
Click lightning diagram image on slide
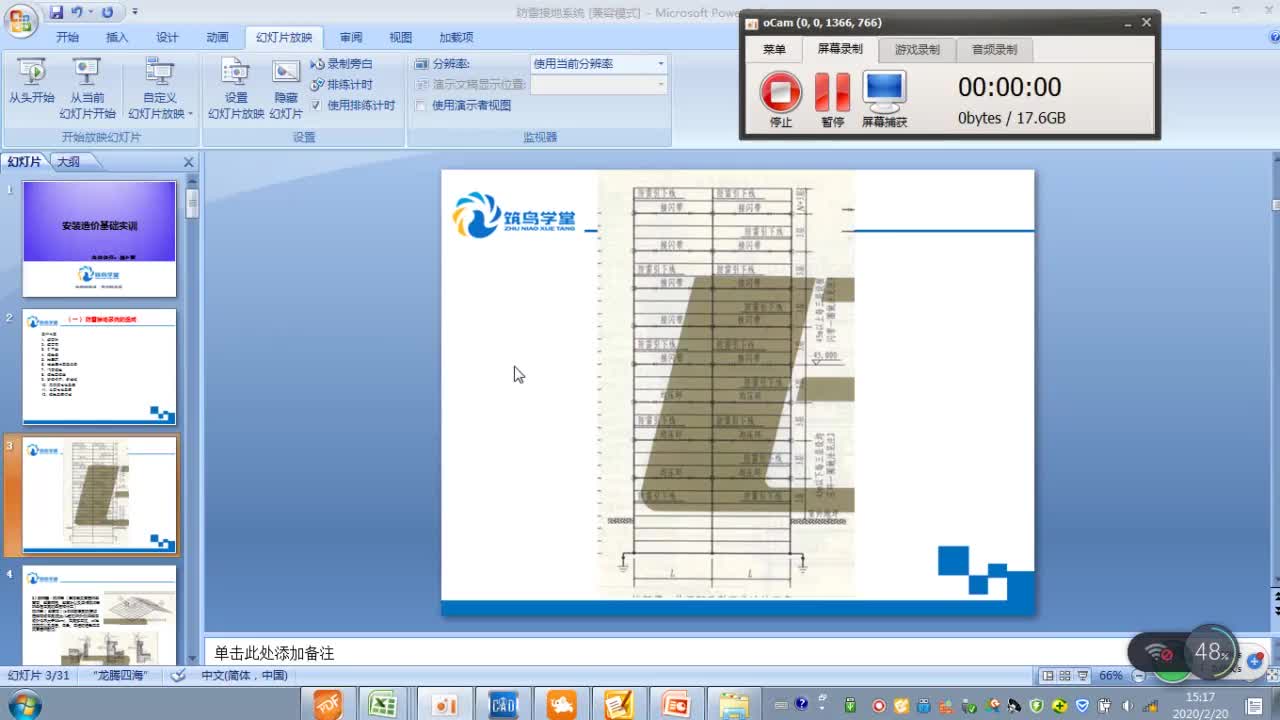(x=726, y=385)
